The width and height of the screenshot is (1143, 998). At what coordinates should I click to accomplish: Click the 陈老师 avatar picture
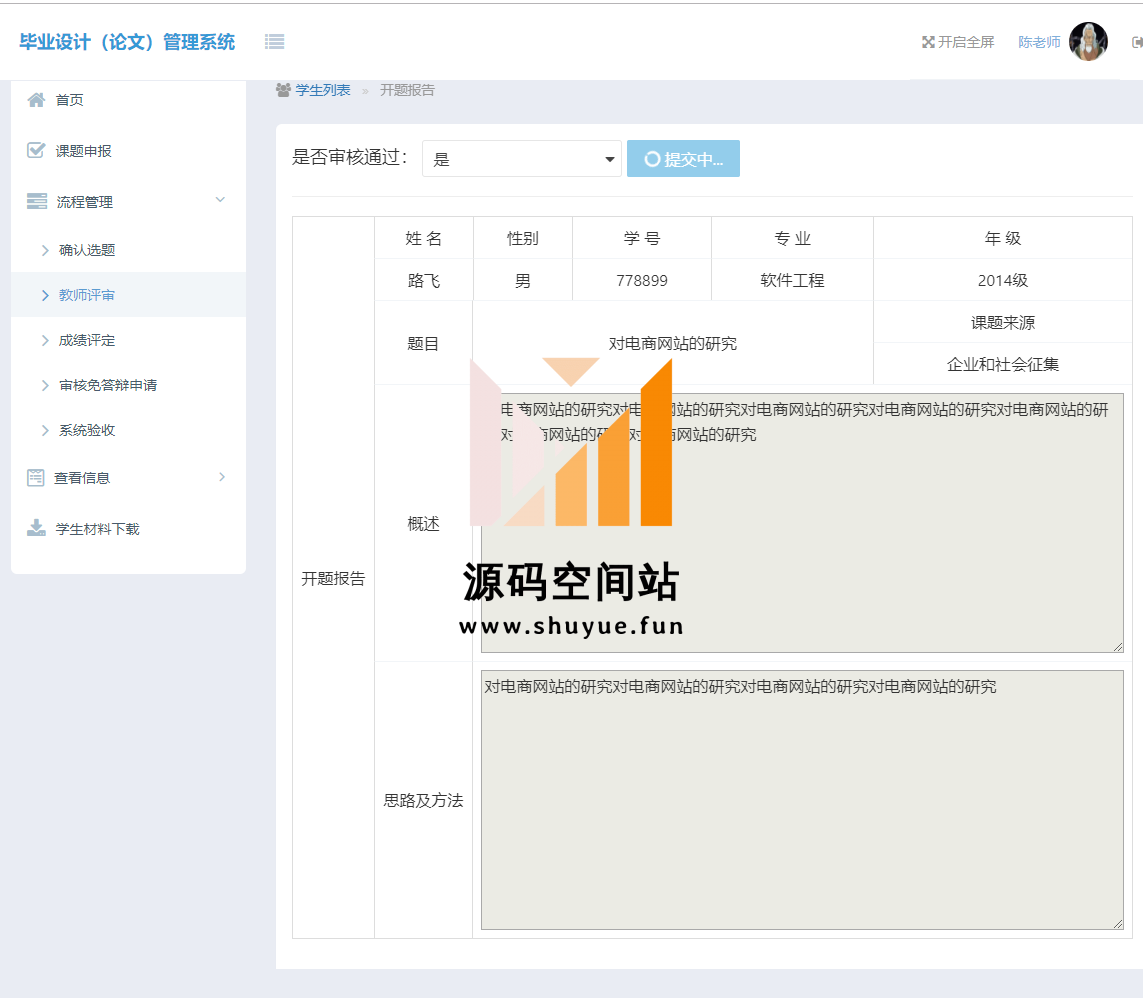click(x=1088, y=42)
